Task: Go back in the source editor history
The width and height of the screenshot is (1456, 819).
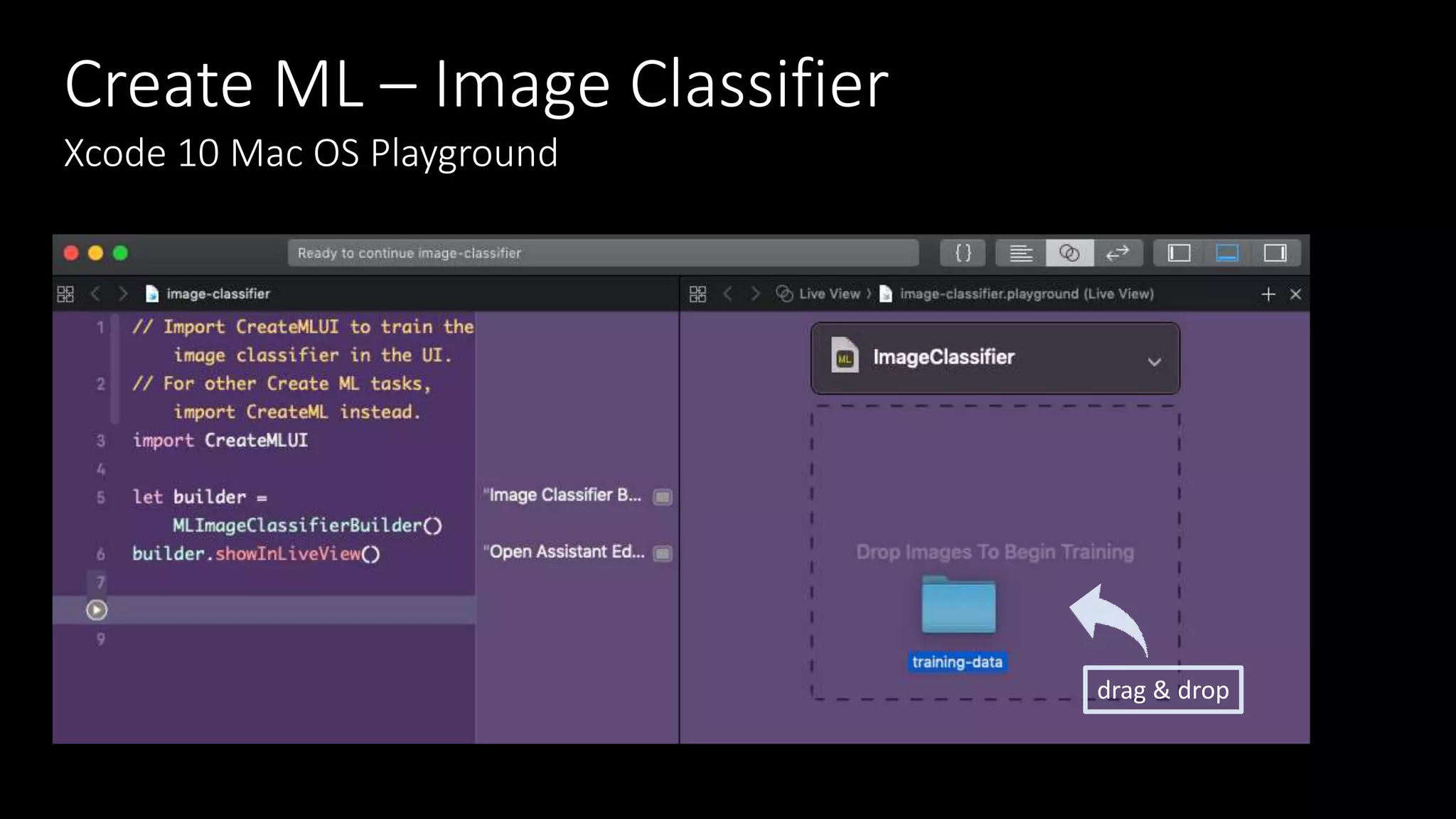Action: click(95, 294)
